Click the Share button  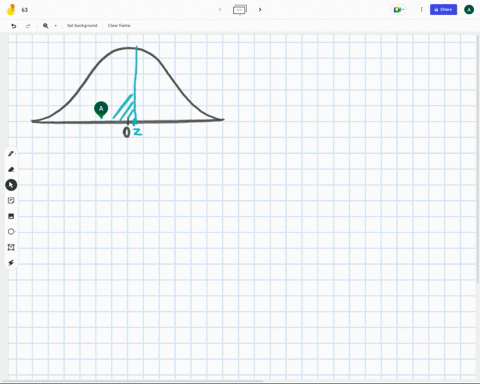click(x=443, y=10)
